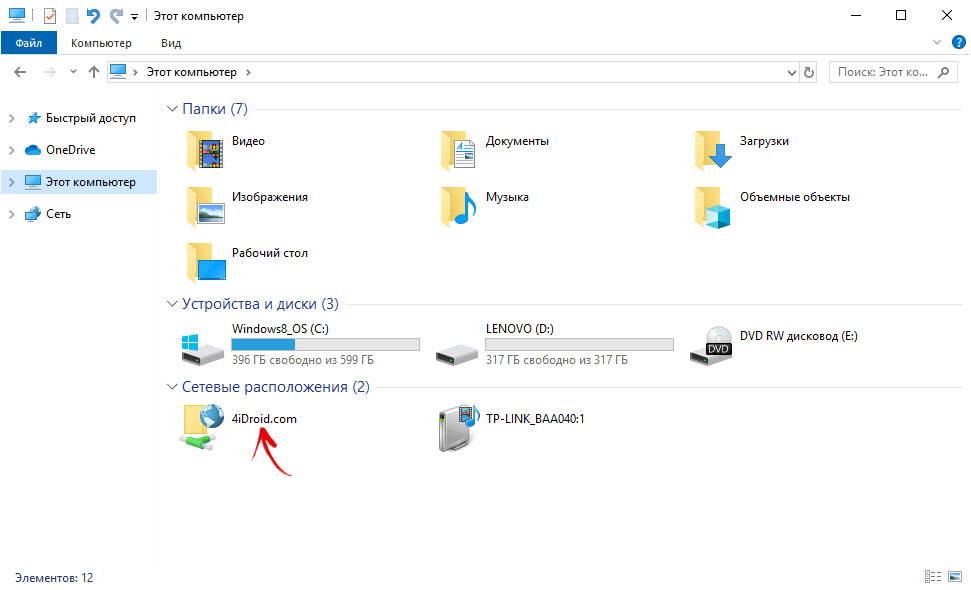
Task: Open the address bar history dropdown
Action: pos(790,73)
